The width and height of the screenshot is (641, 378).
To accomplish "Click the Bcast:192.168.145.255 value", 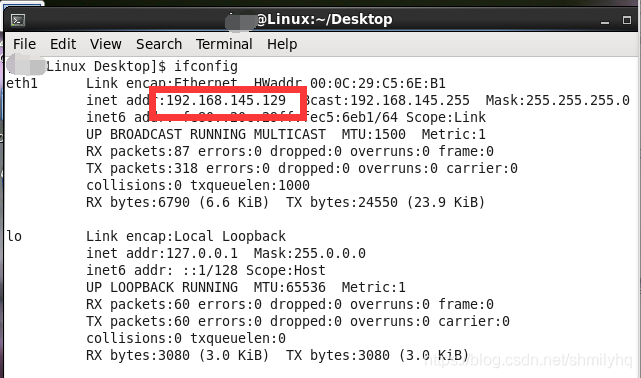I will (x=388, y=100).
